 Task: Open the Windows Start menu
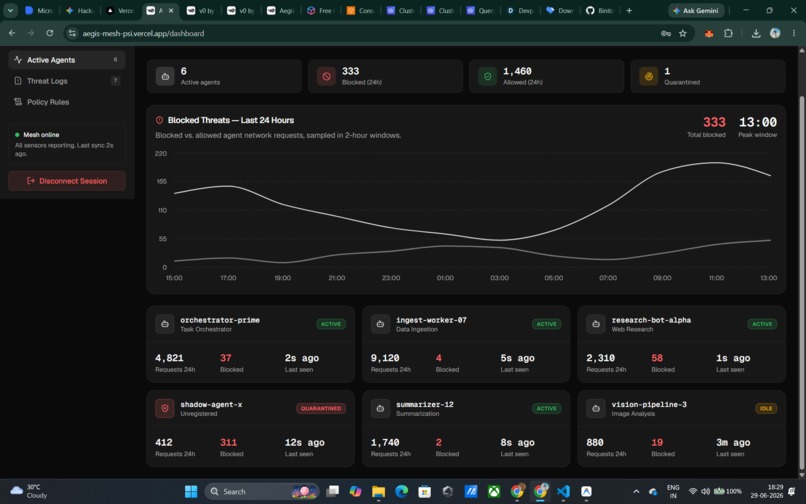pos(191,492)
